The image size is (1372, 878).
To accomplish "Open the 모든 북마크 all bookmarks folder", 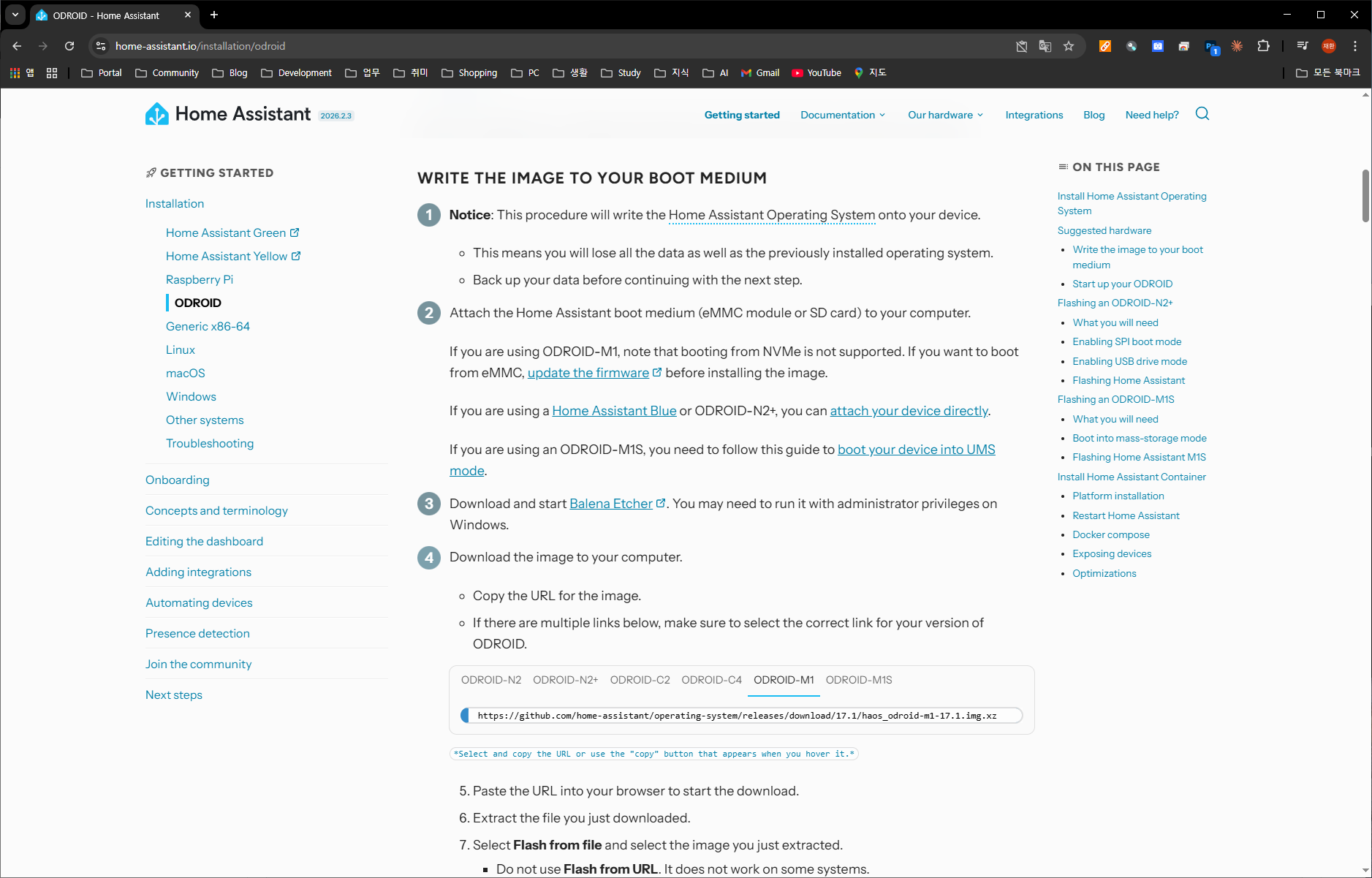I will pos(1327,73).
